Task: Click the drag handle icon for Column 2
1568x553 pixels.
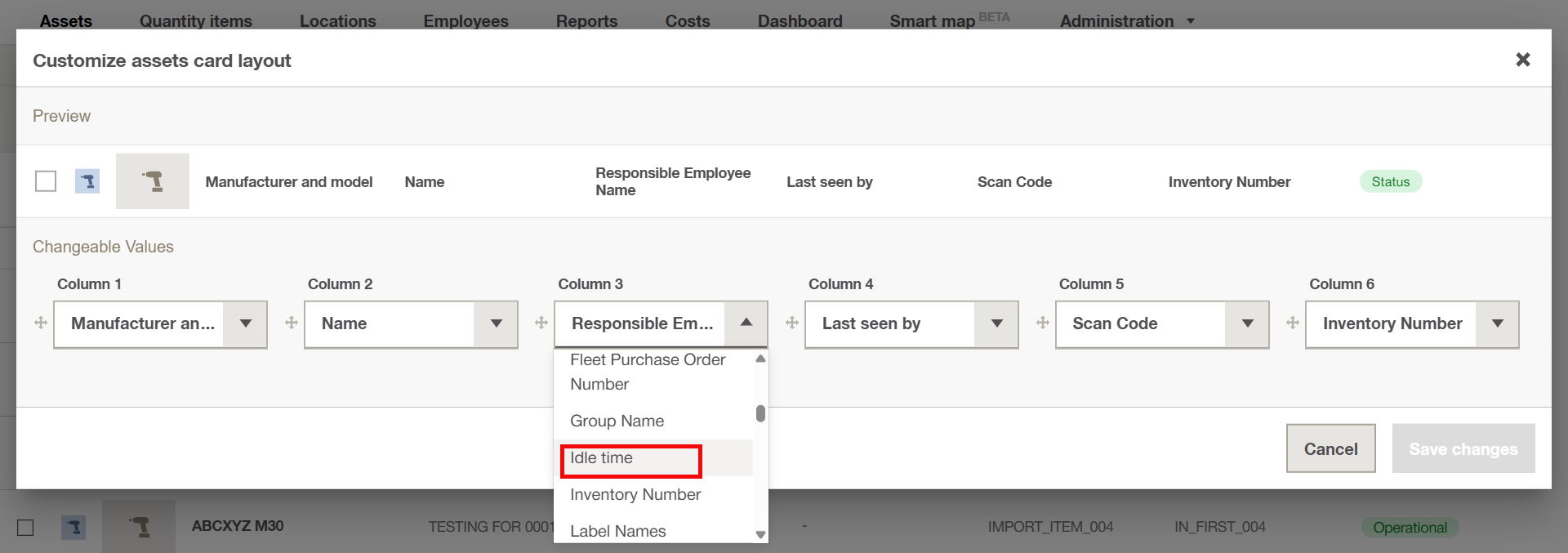Action: pos(292,323)
